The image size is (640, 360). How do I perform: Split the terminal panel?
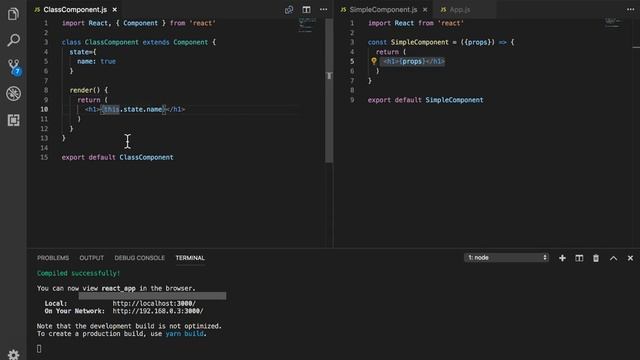point(579,258)
